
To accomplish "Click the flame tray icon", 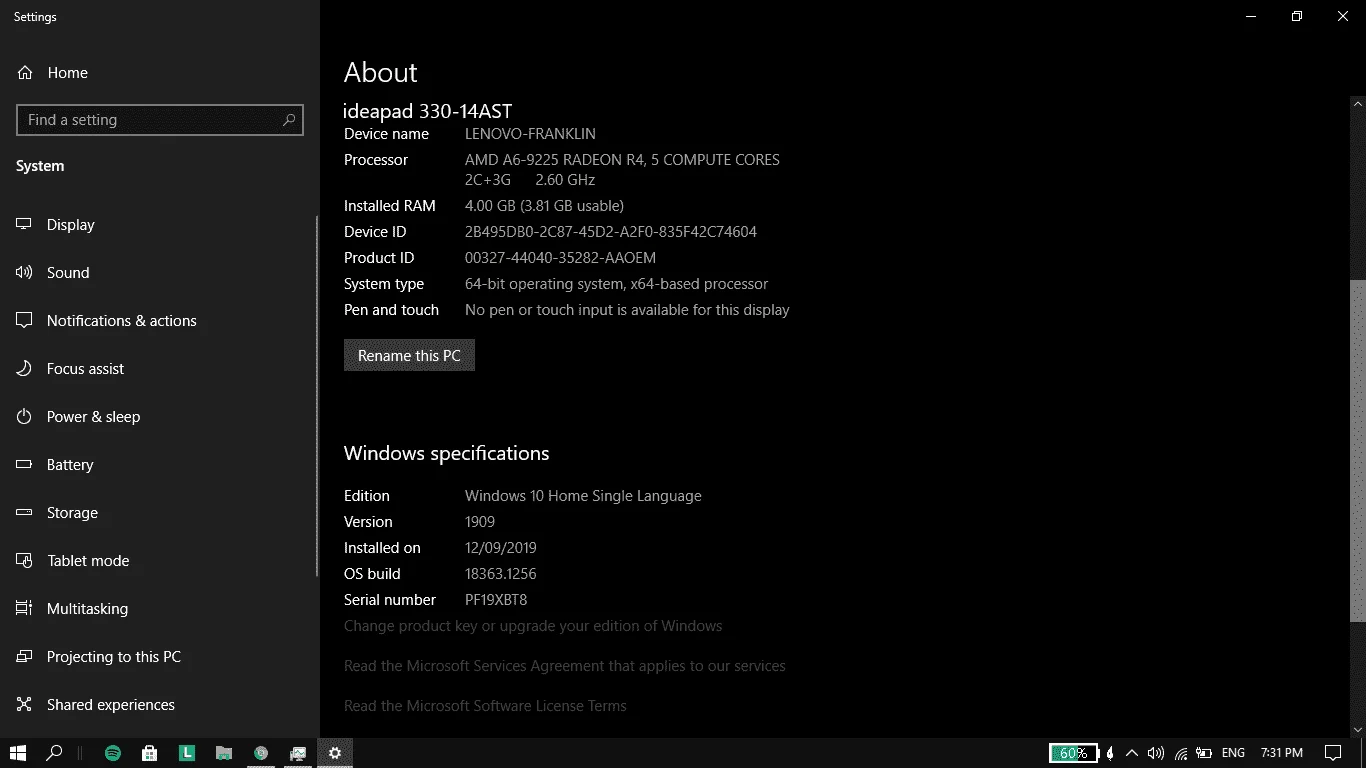I will (1110, 753).
